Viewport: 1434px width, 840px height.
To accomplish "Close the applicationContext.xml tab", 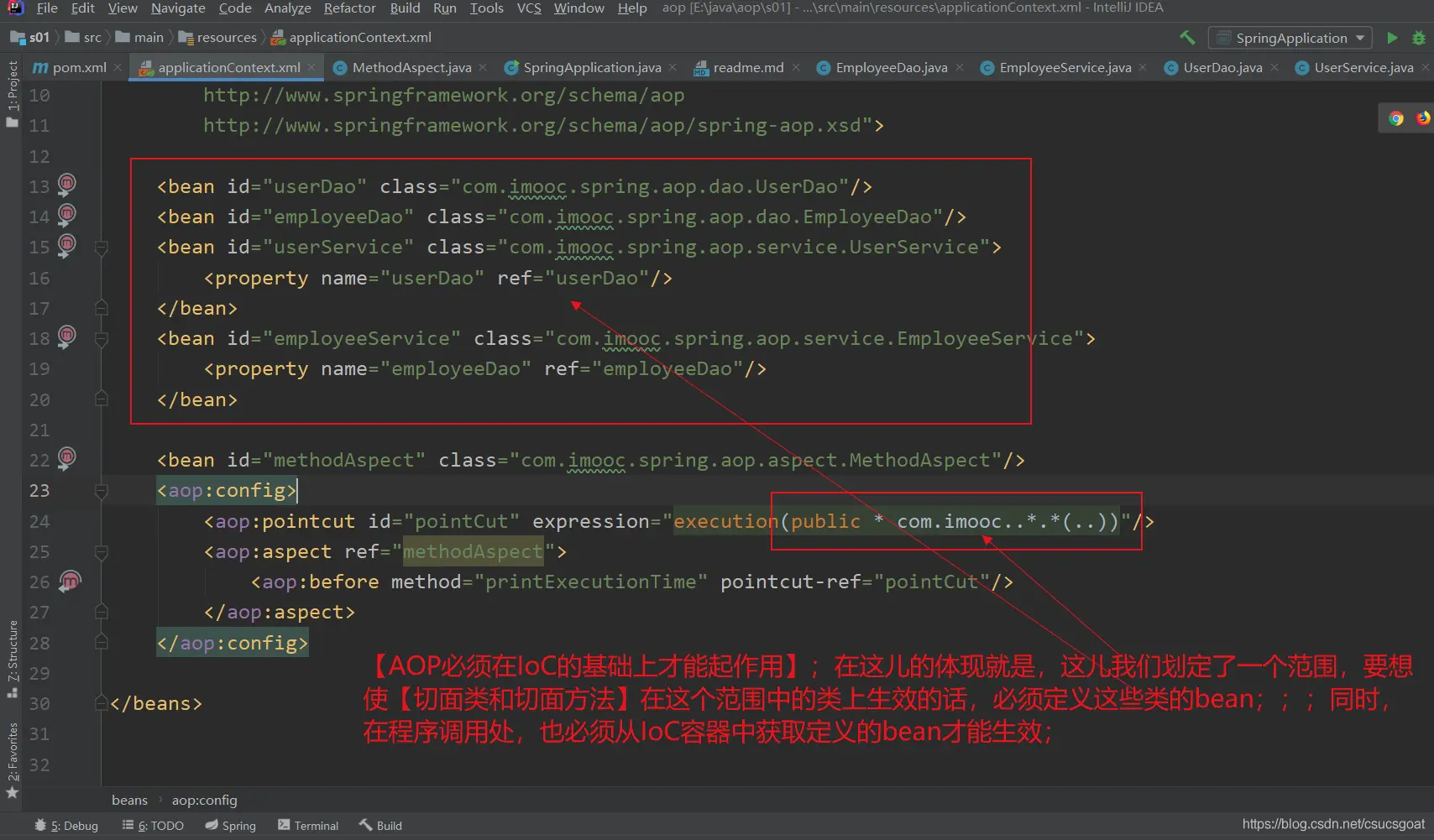I will pos(311,68).
